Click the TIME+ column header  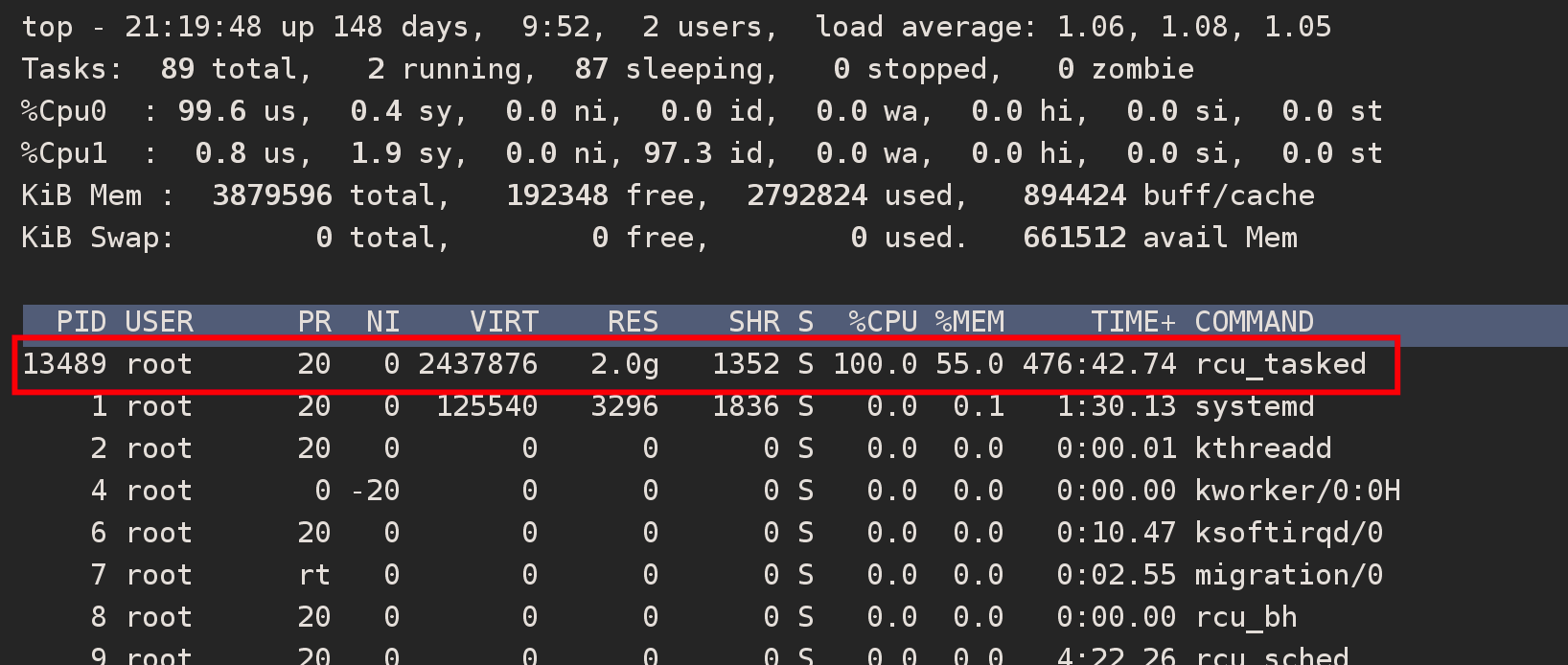(1133, 322)
